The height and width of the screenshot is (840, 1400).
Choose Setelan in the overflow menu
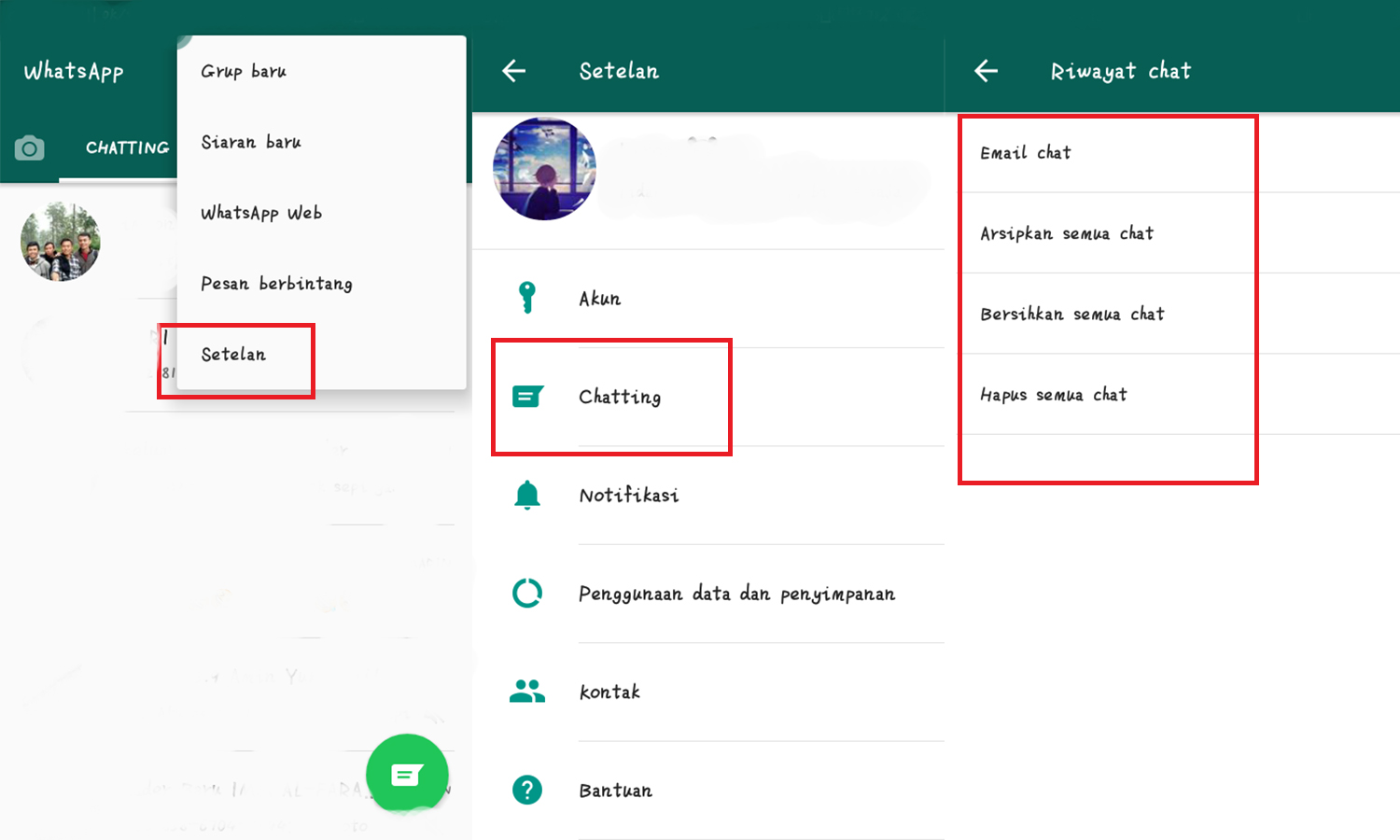click(322, 355)
